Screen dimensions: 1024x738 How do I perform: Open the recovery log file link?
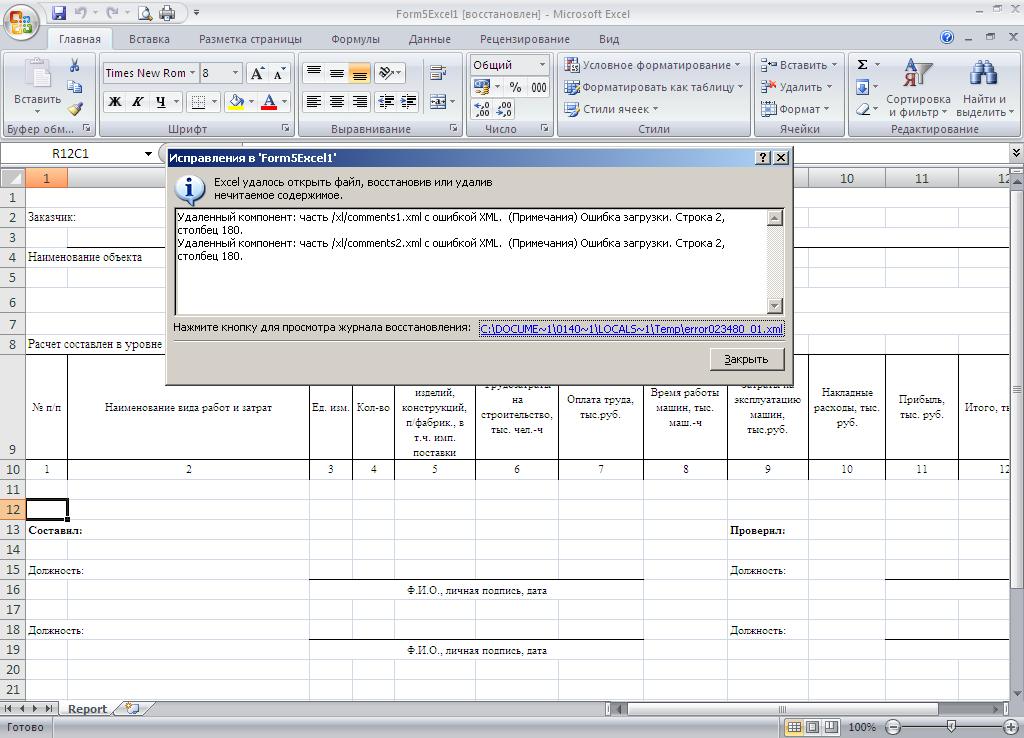point(631,328)
